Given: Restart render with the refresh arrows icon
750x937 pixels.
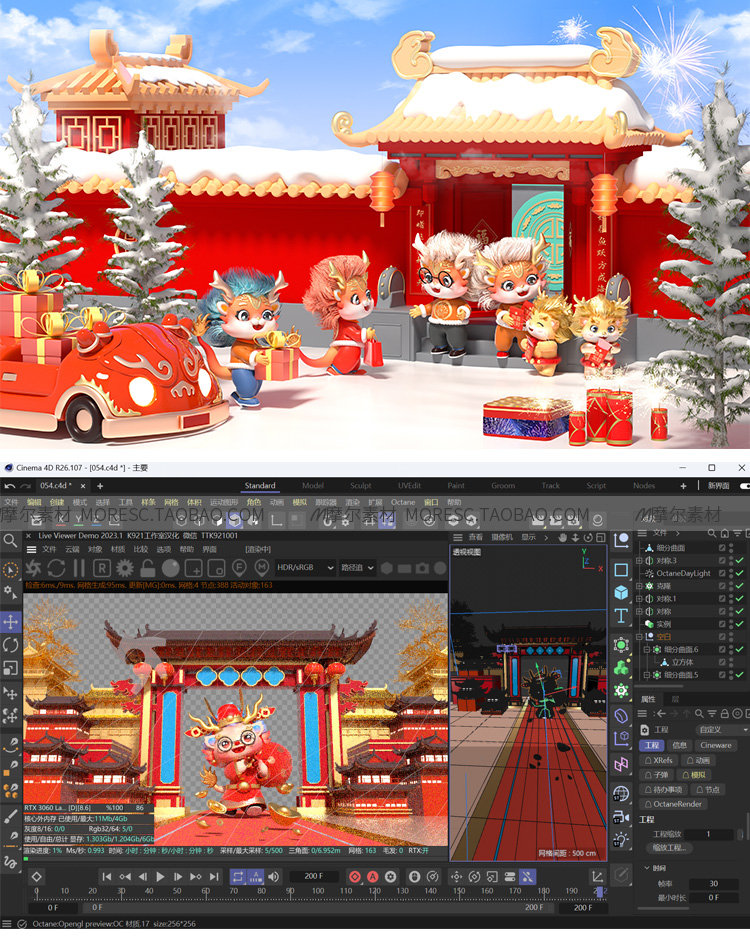Looking at the screenshot, I should (56, 568).
